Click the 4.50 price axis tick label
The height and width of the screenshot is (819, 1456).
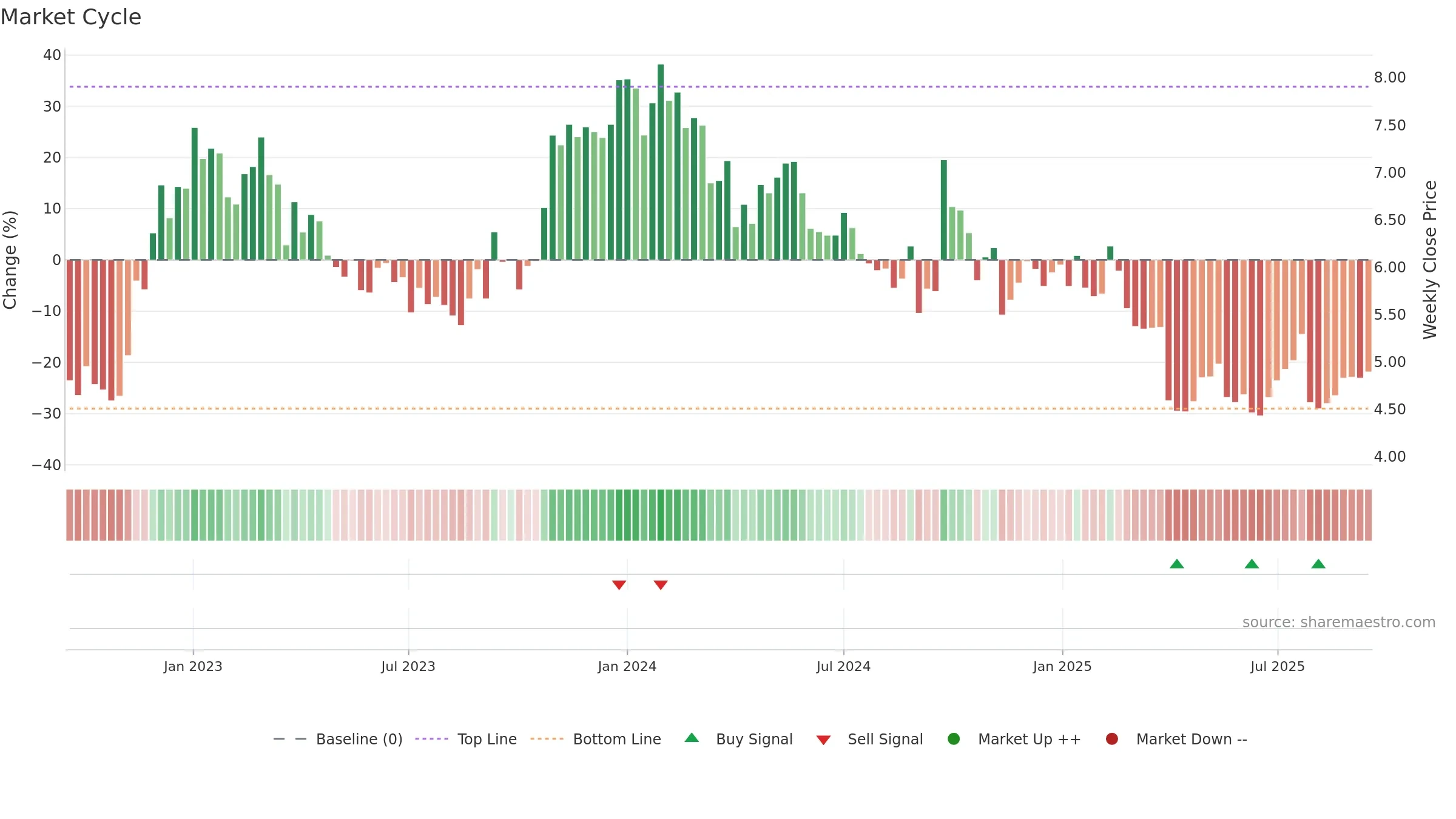tap(1390, 409)
